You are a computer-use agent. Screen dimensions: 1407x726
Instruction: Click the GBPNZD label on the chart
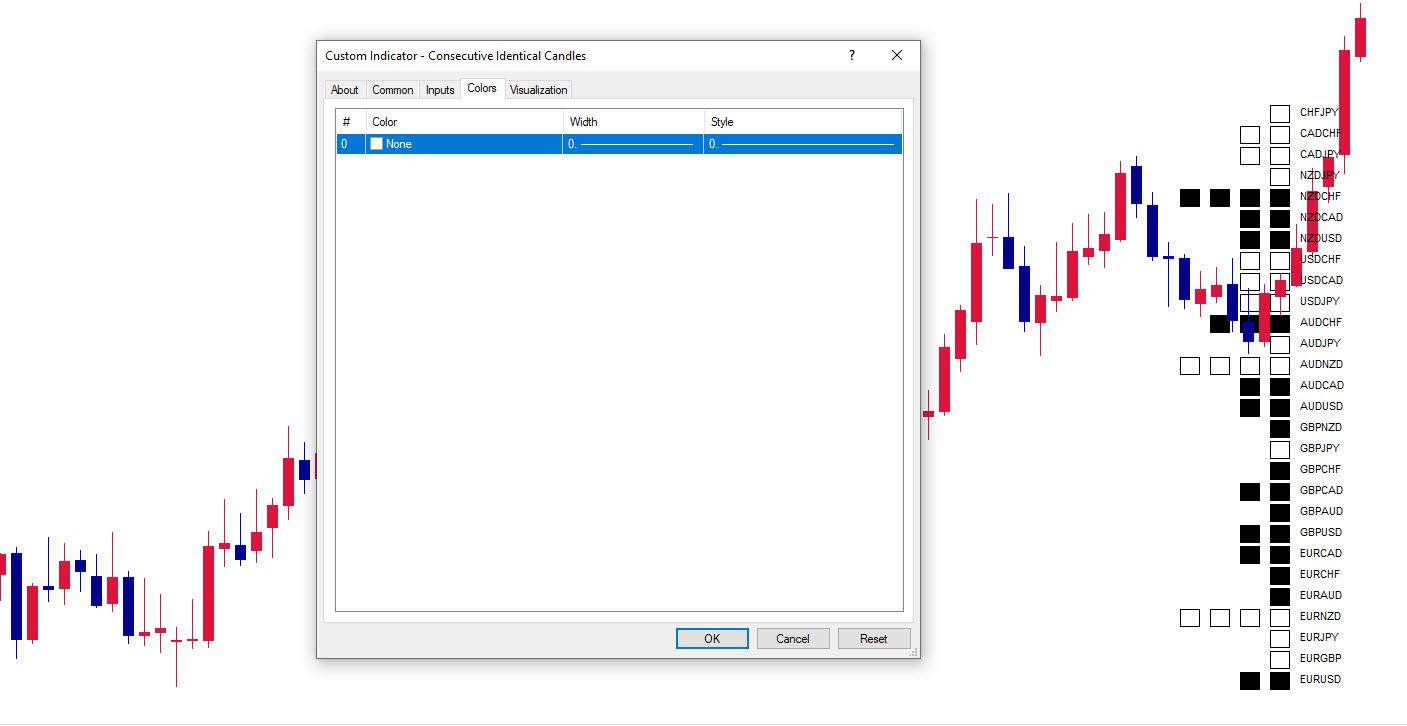[x=1321, y=427]
